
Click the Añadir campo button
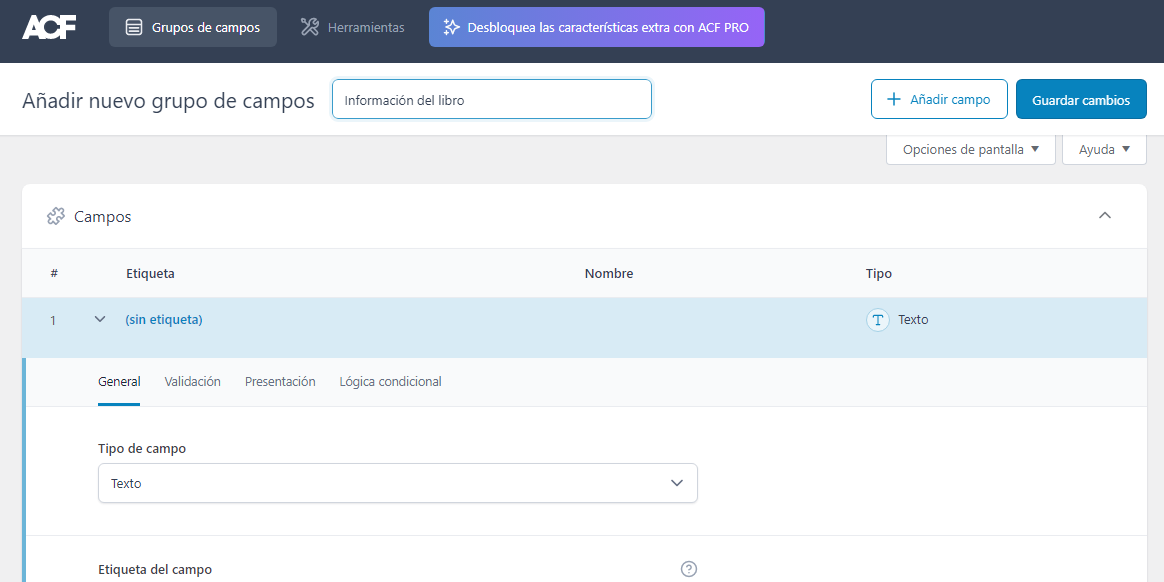(939, 99)
